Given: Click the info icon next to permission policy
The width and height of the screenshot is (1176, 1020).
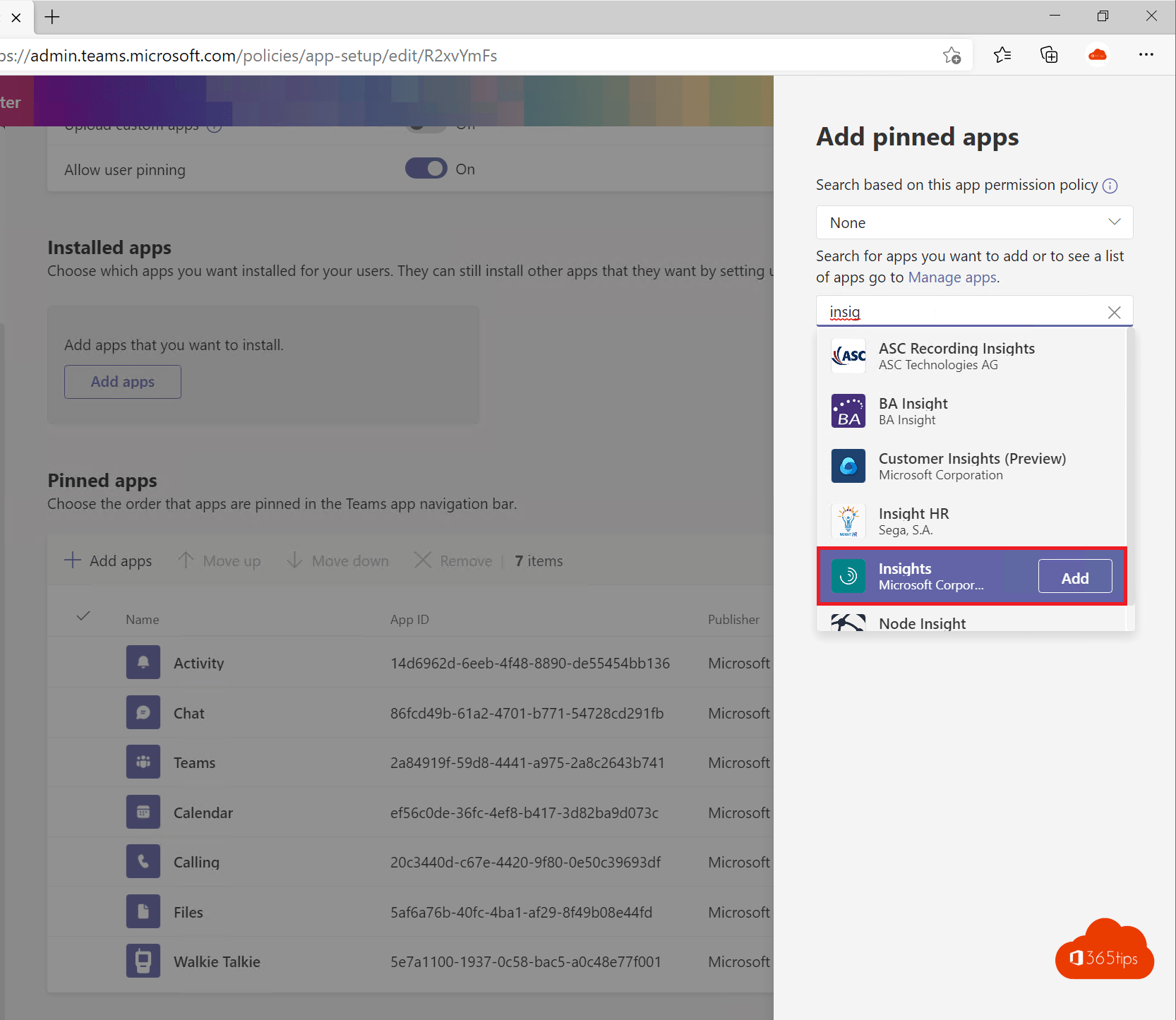Looking at the screenshot, I should [1110, 186].
